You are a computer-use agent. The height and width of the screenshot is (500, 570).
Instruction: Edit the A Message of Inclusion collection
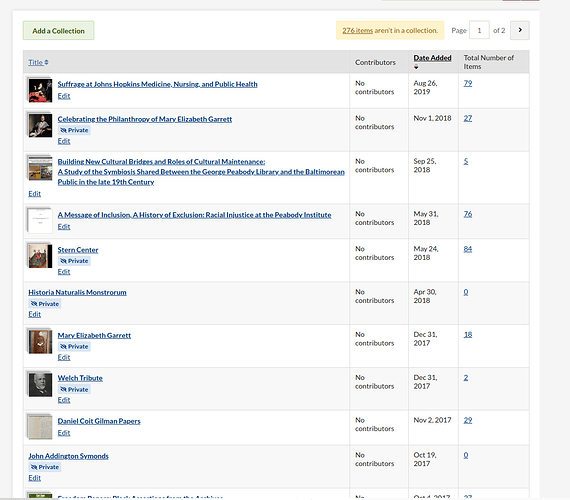[x=64, y=227]
